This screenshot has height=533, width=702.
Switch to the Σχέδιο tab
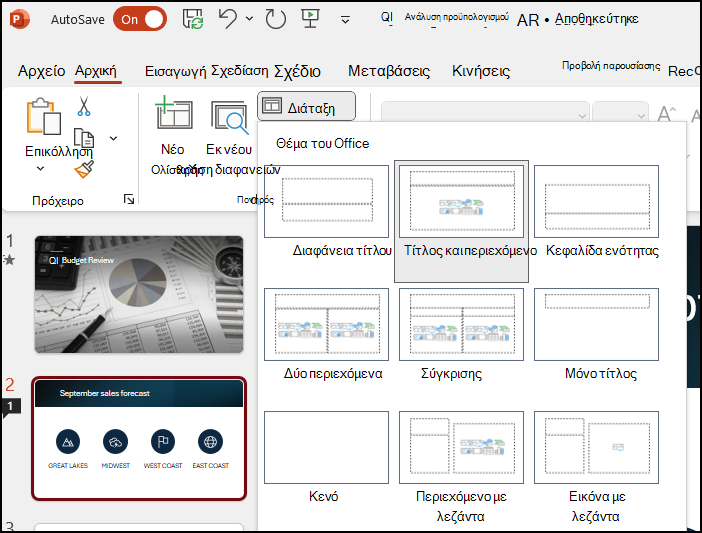(297, 71)
